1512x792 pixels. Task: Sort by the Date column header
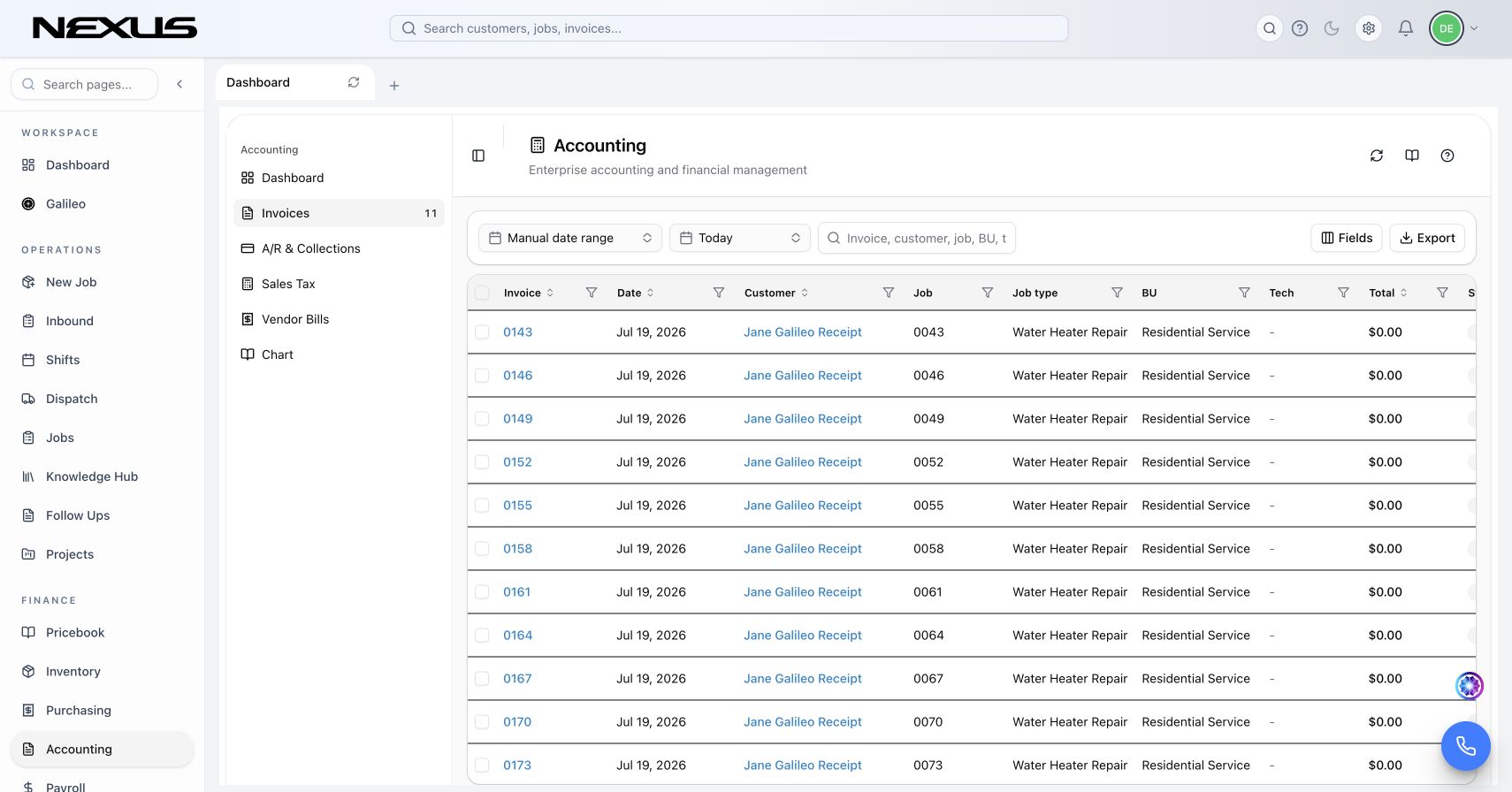pos(636,293)
